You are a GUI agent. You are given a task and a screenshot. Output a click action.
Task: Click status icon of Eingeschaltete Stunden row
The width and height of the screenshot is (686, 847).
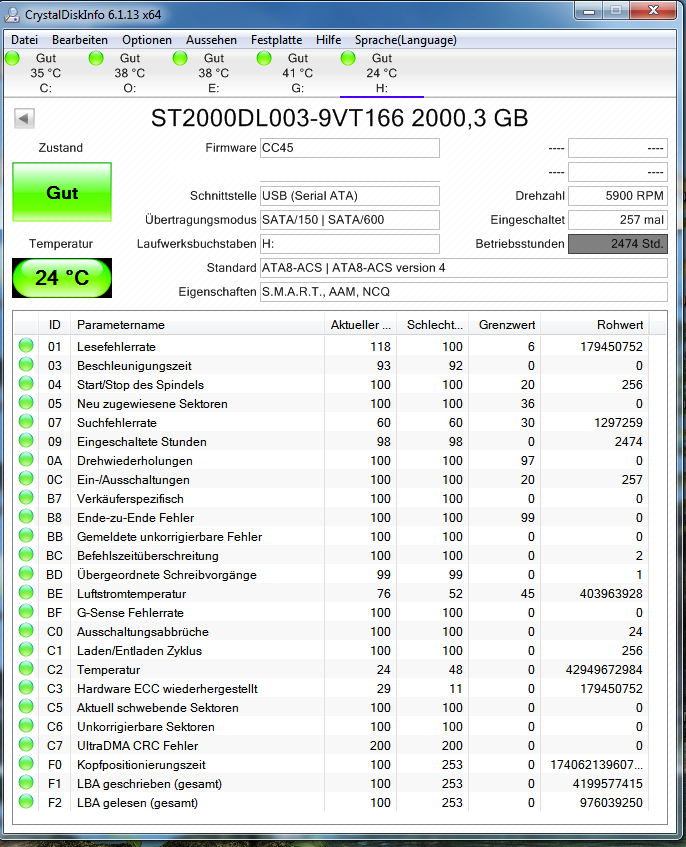(x=26, y=441)
